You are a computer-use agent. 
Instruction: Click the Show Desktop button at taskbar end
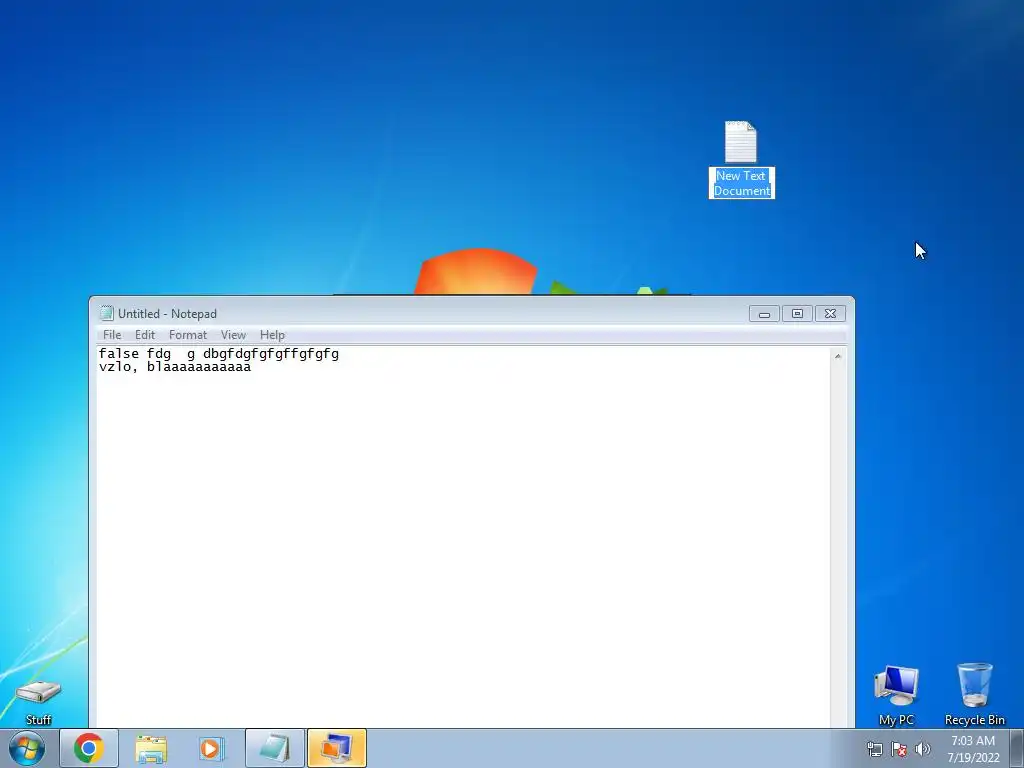[1017, 748]
